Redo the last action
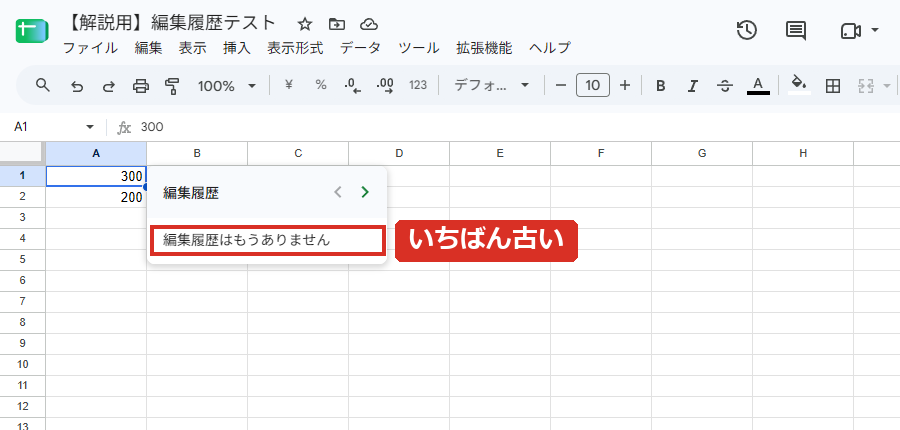Viewport: 900px width, 430px height. tap(108, 86)
